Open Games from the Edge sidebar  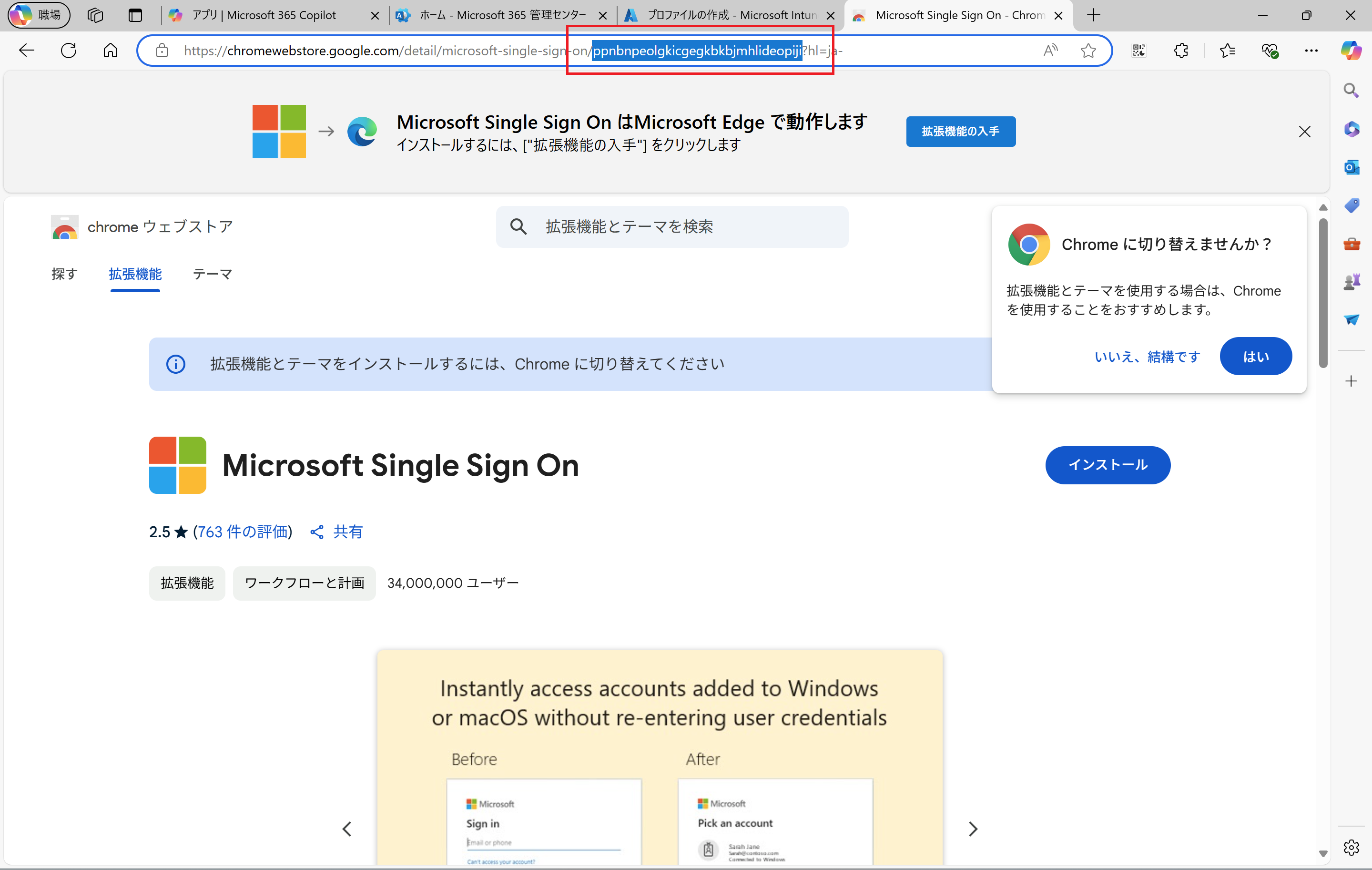pyautogui.click(x=1352, y=280)
